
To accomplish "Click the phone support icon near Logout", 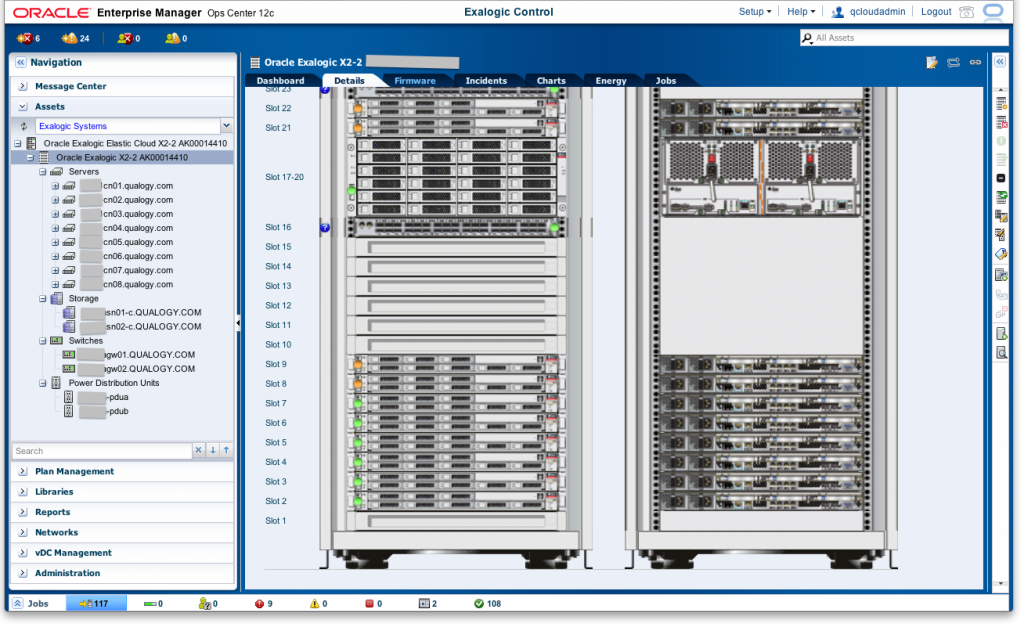I will coord(967,12).
